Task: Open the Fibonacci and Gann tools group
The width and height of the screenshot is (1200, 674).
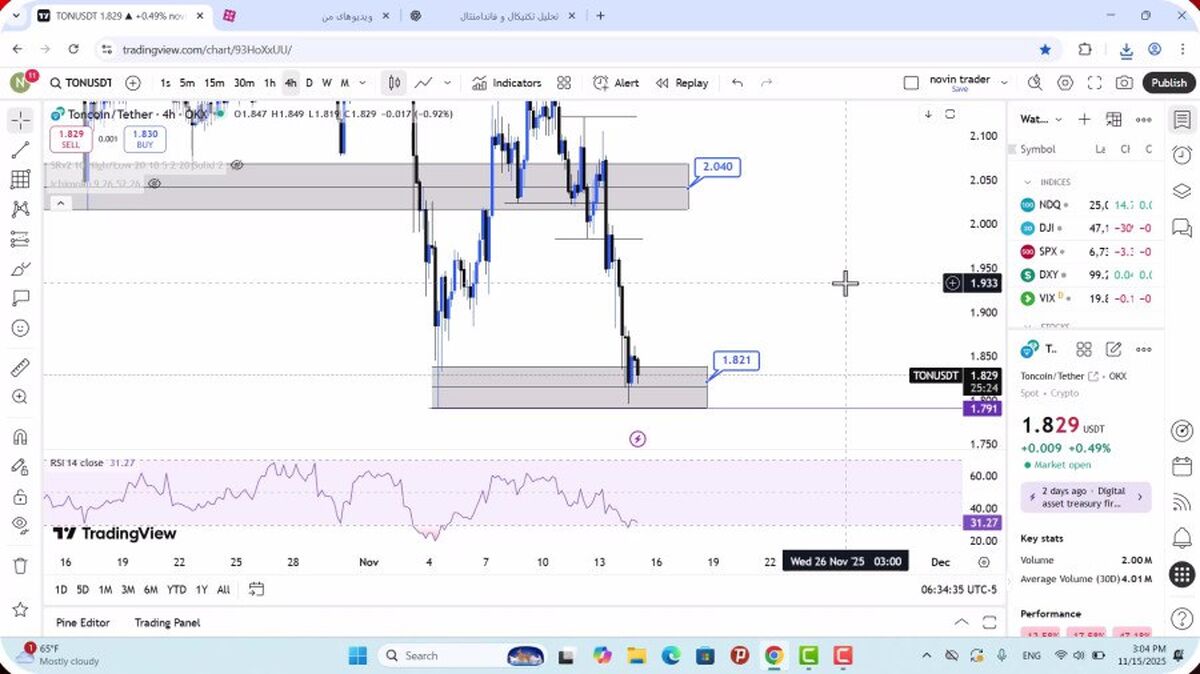Action: (20, 180)
